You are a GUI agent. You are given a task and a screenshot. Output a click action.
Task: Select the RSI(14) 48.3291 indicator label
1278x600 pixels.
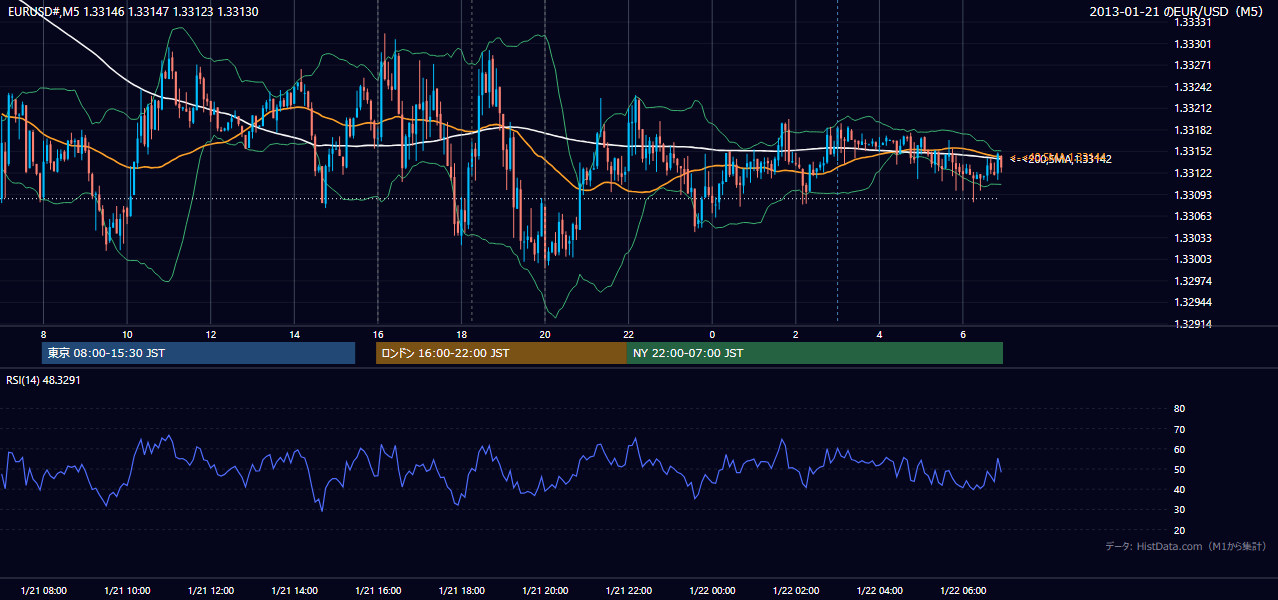43,380
